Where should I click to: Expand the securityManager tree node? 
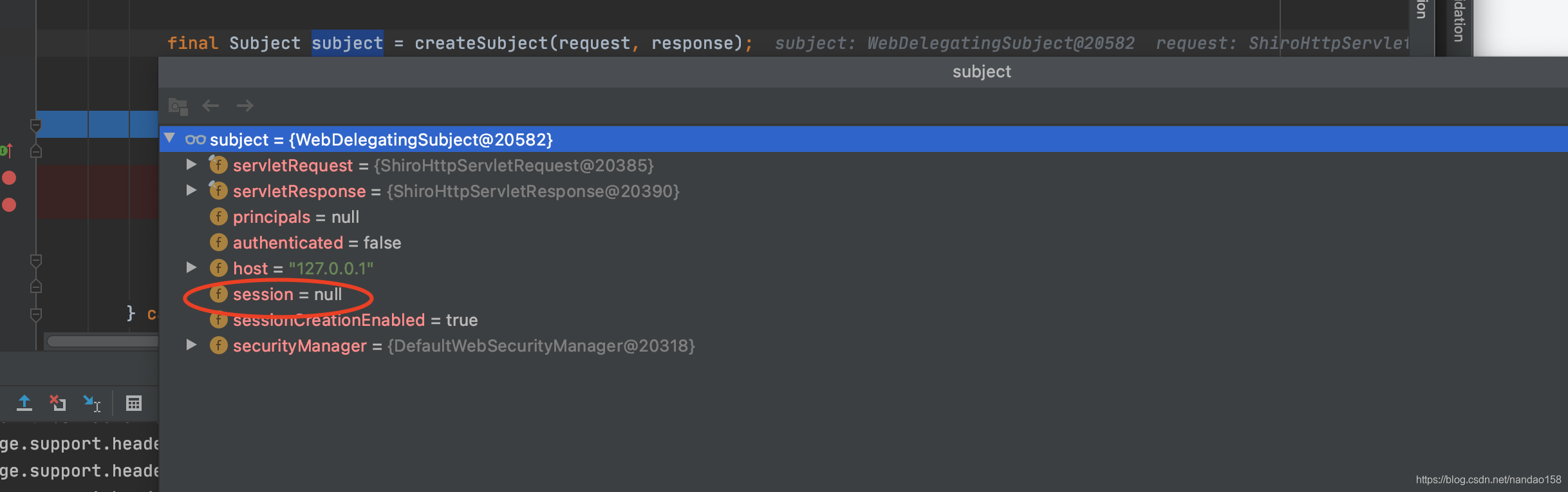pyautogui.click(x=191, y=346)
